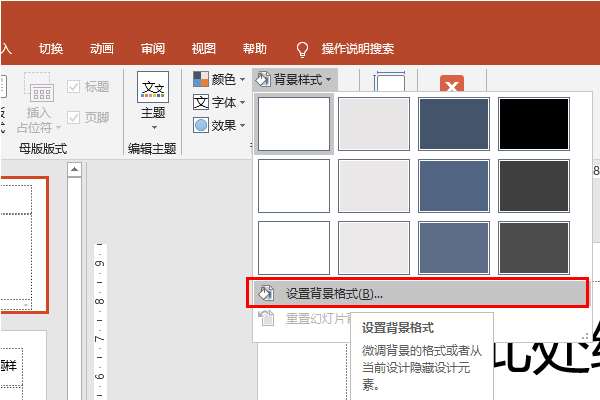This screenshot has width=600, height=400.
Task: Click the 设置背景格式 bucket icon
Action: point(266,293)
